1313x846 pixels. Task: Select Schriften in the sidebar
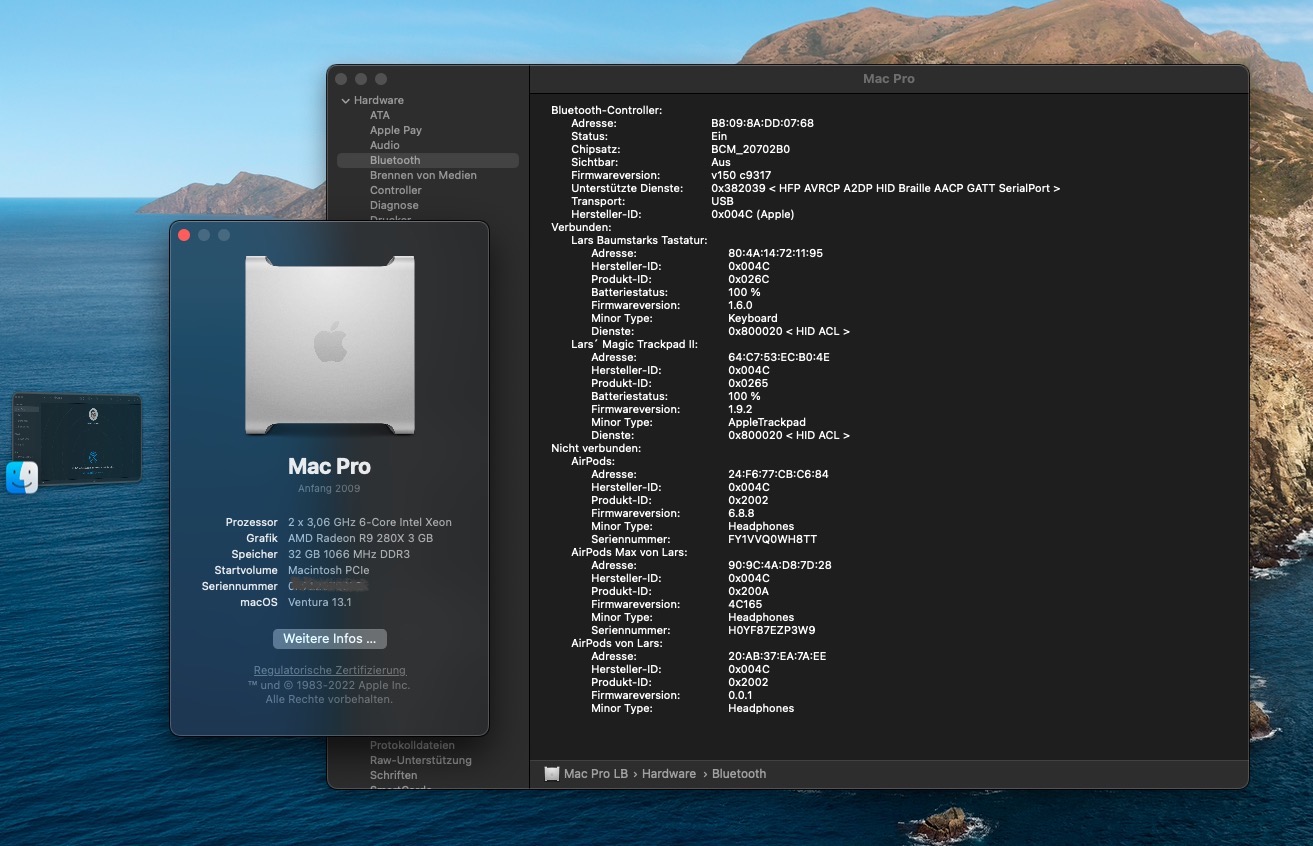click(x=394, y=775)
